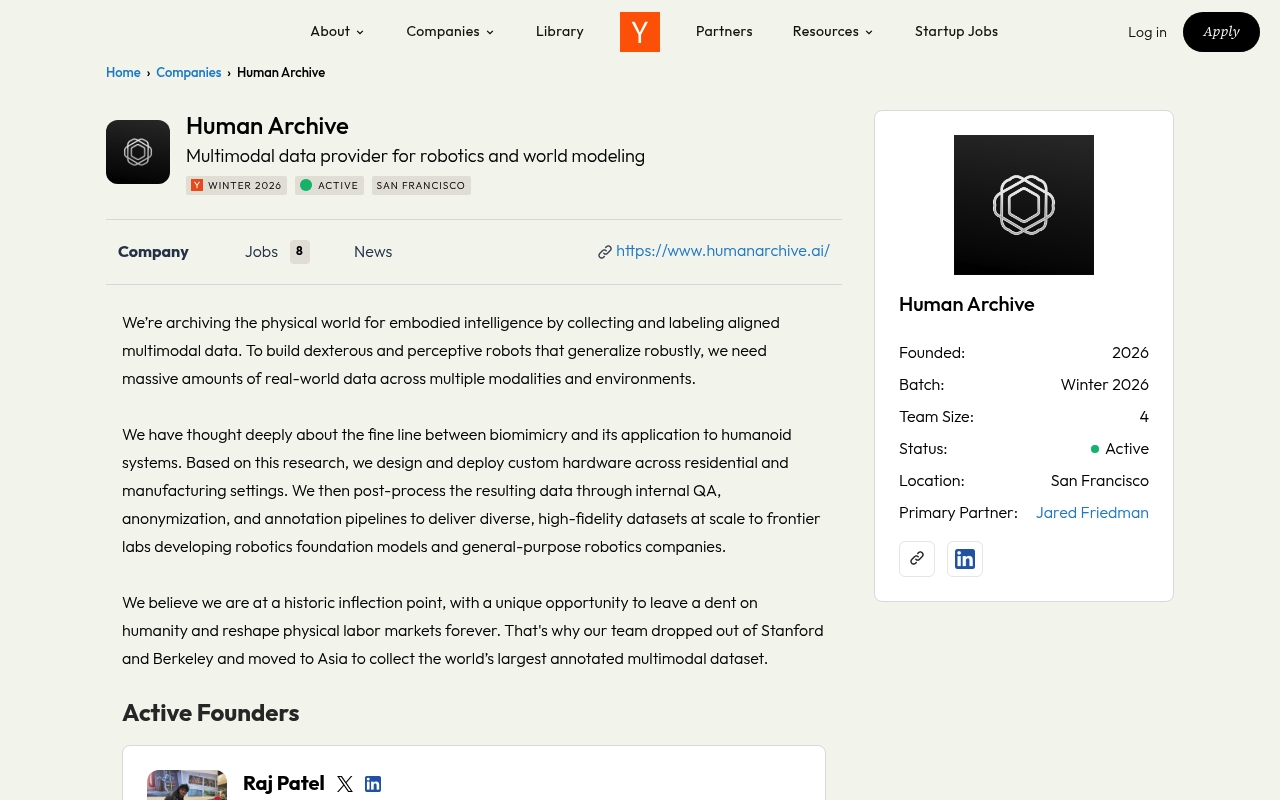1280x800 pixels.
Task: Click Location value San Francisco in sidebar
Action: 1100,481
